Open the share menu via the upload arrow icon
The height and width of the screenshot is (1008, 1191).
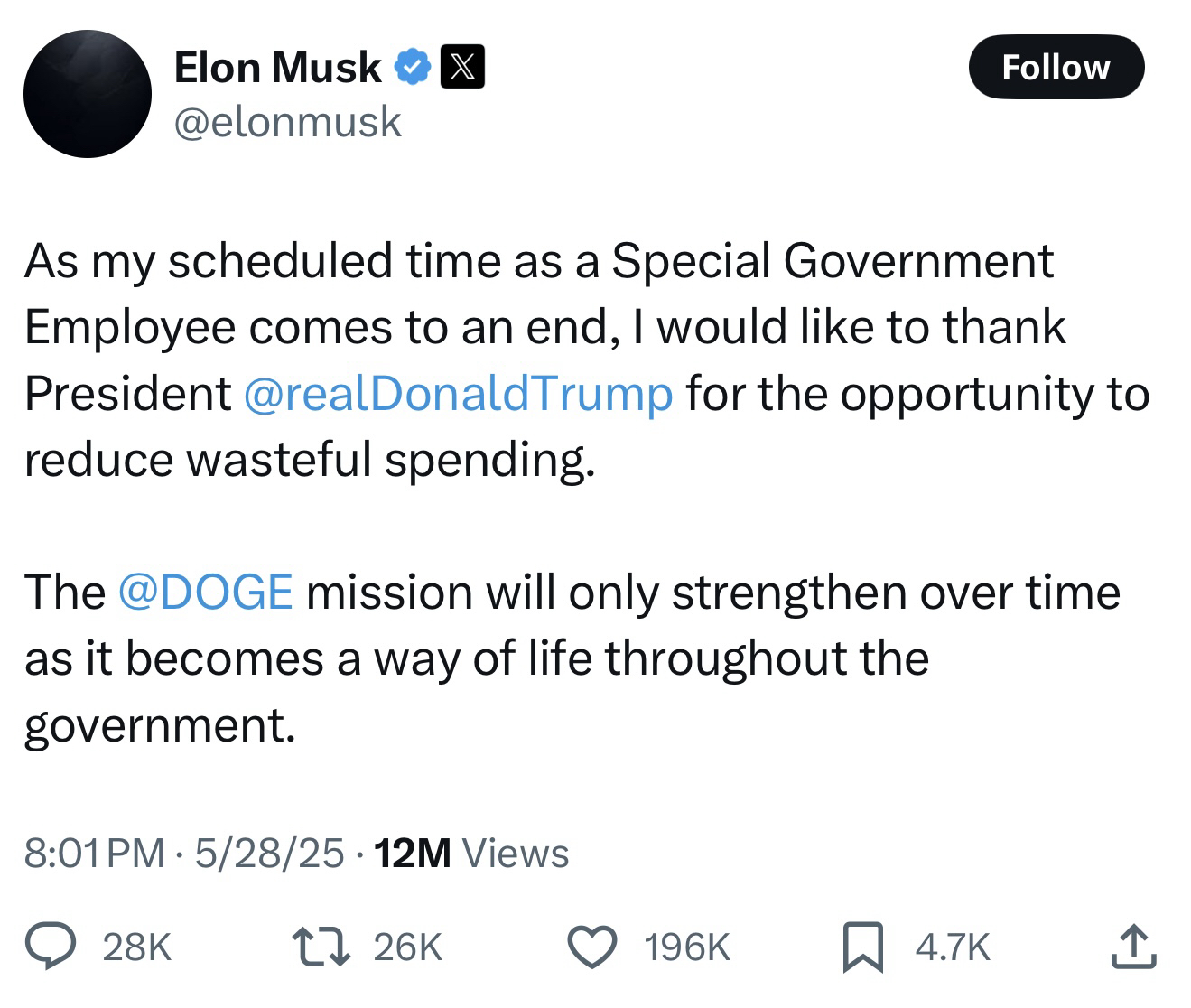click(1134, 946)
